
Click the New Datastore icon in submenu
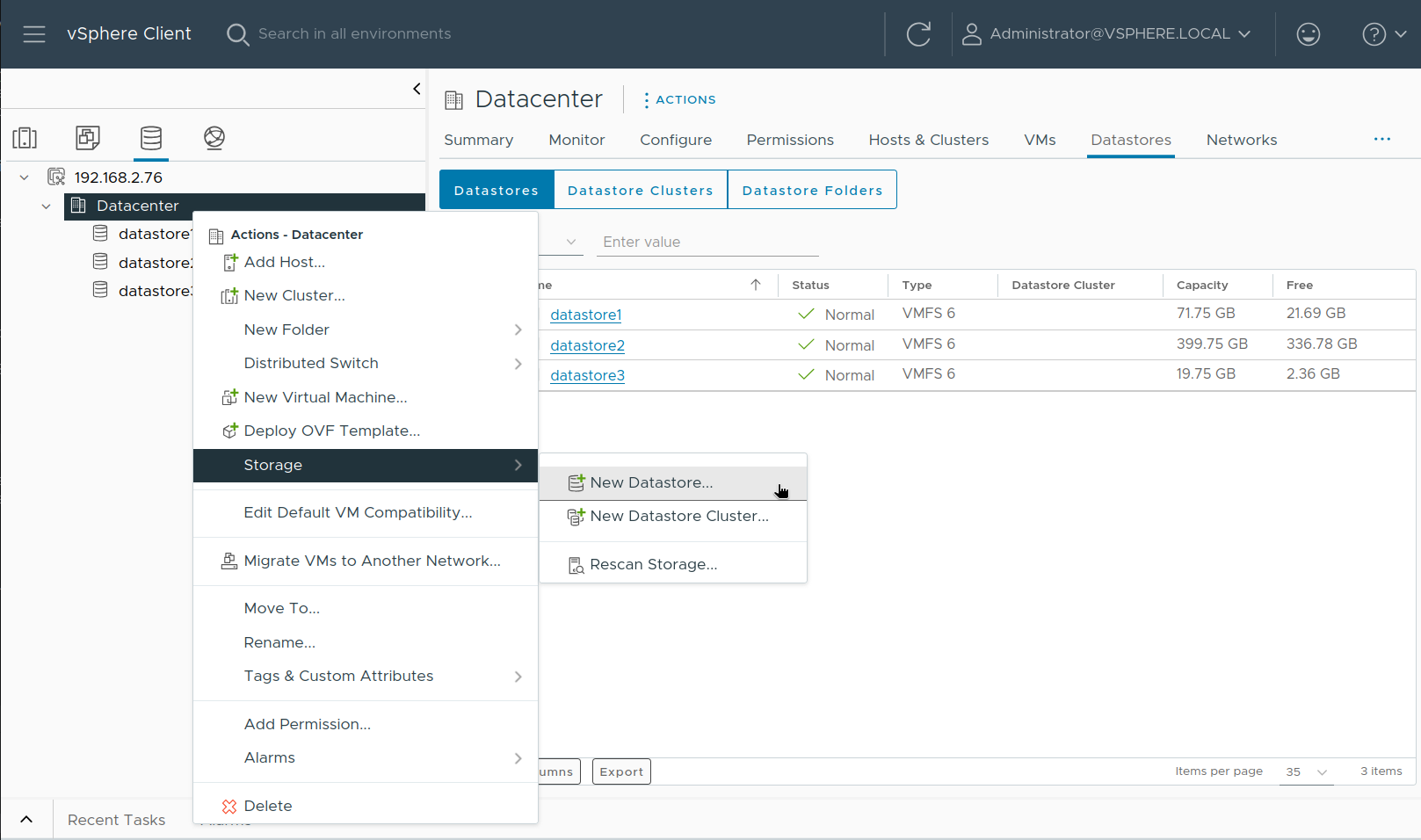[576, 482]
